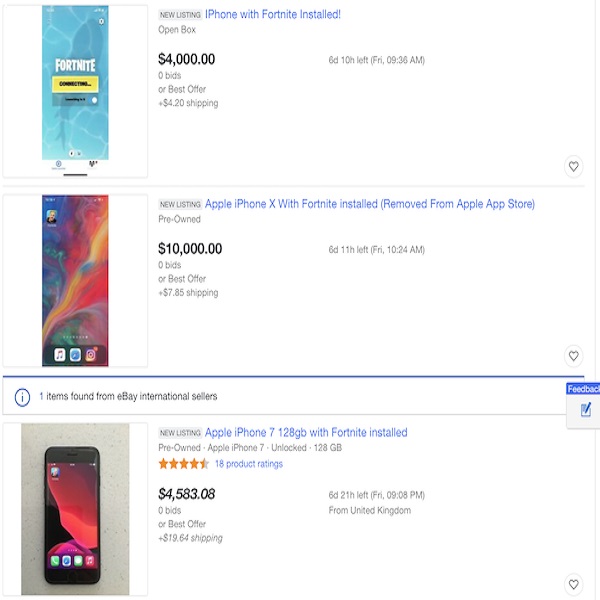Click the Fortnite connecting screen thumbnail
Image resolution: width=600 pixels, height=600 pixels.
click(x=75, y=90)
